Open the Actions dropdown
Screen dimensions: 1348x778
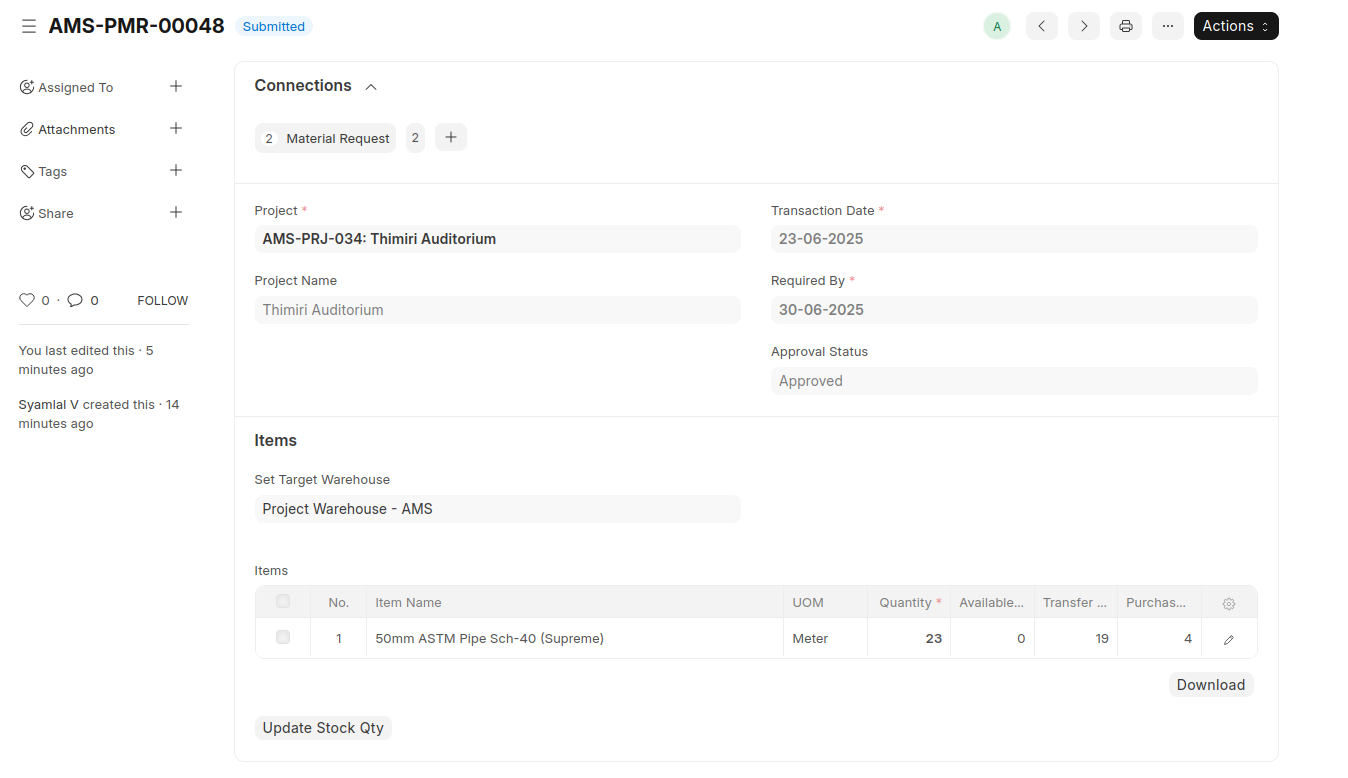pos(1235,26)
